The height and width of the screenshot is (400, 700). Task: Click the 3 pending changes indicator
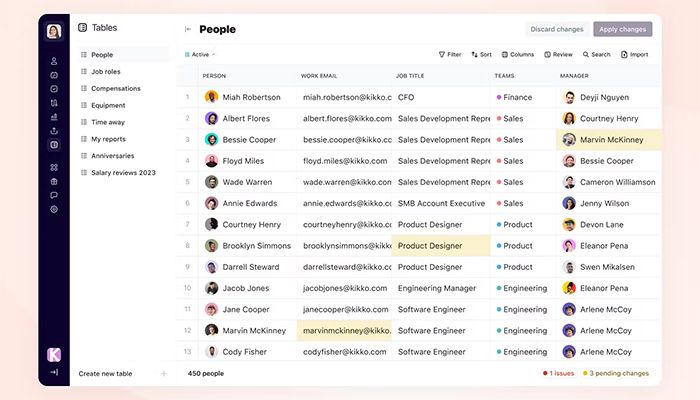tap(618, 373)
